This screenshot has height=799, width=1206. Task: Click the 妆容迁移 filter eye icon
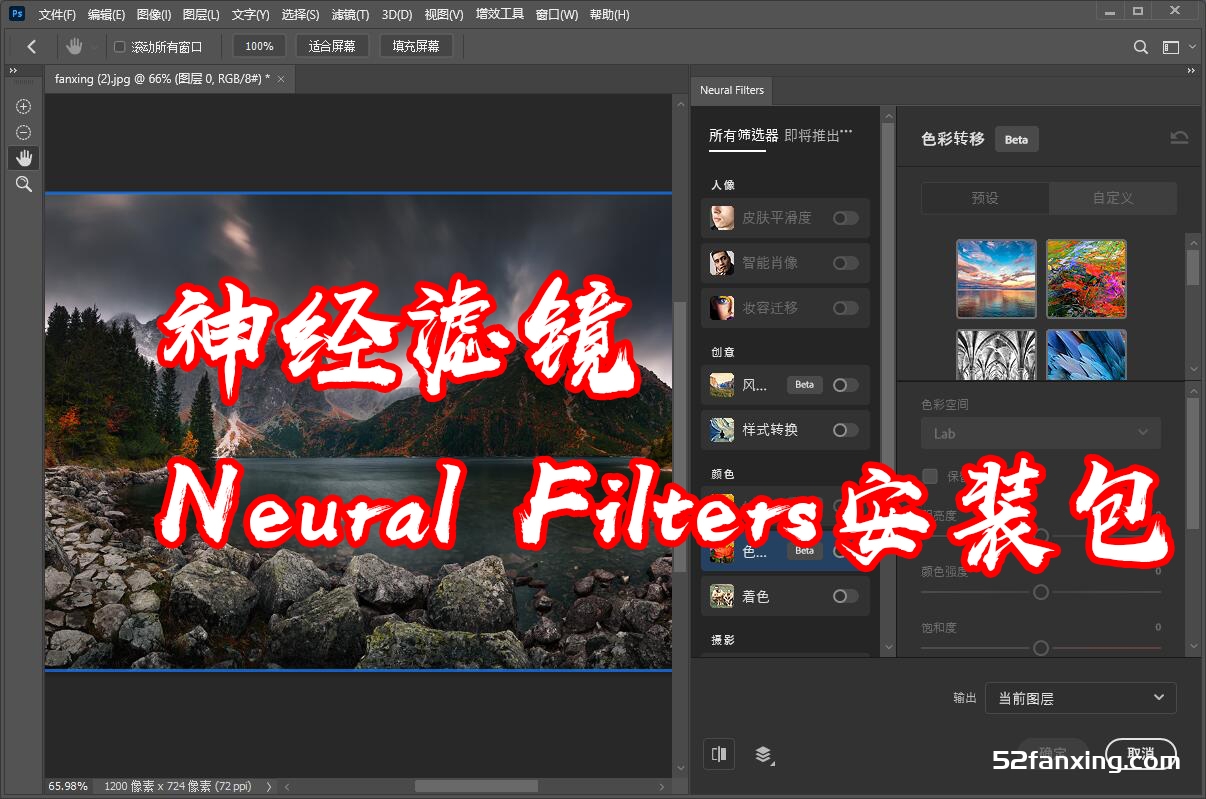tap(722, 308)
